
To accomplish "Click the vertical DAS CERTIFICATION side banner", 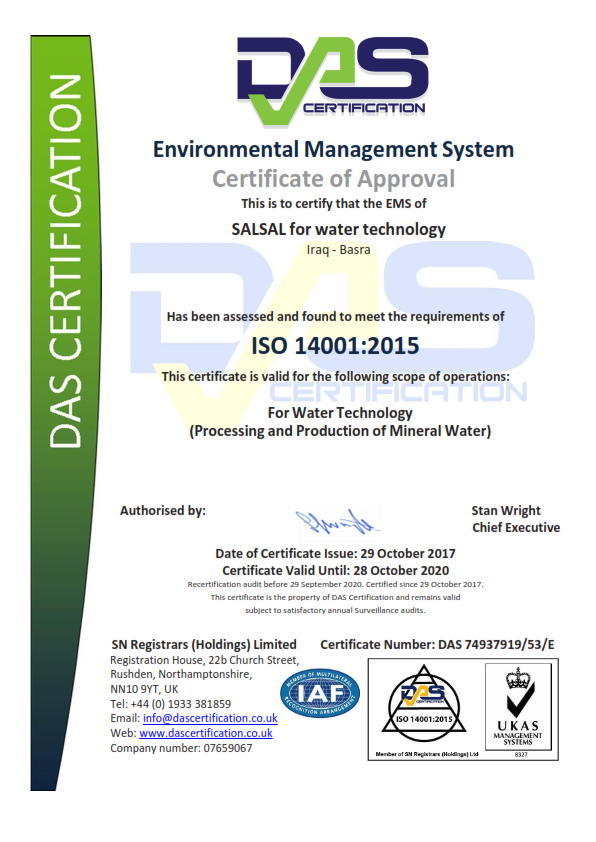I will click(66, 412).
